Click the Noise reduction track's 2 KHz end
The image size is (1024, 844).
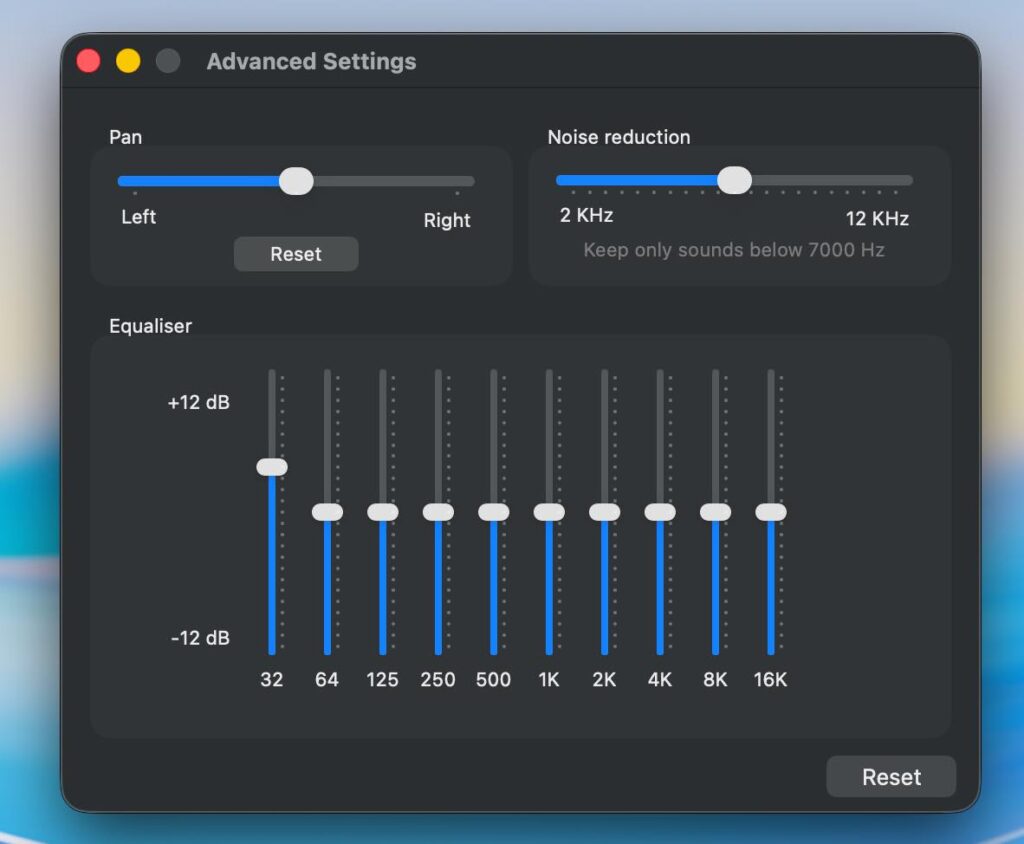pyautogui.click(x=562, y=181)
